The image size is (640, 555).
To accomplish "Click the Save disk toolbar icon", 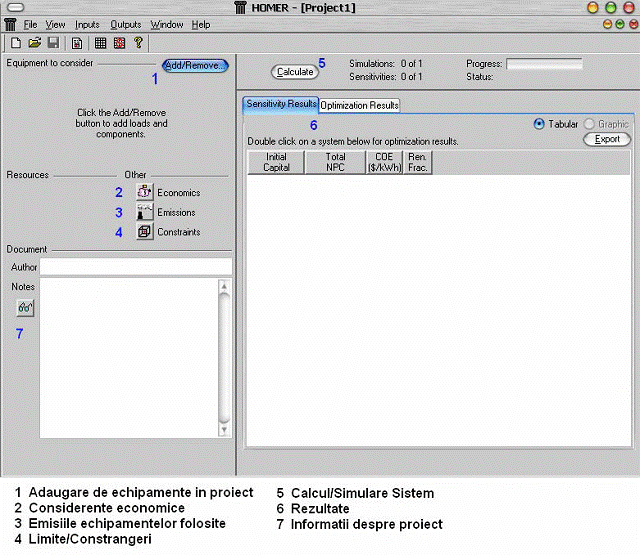I will (52, 43).
